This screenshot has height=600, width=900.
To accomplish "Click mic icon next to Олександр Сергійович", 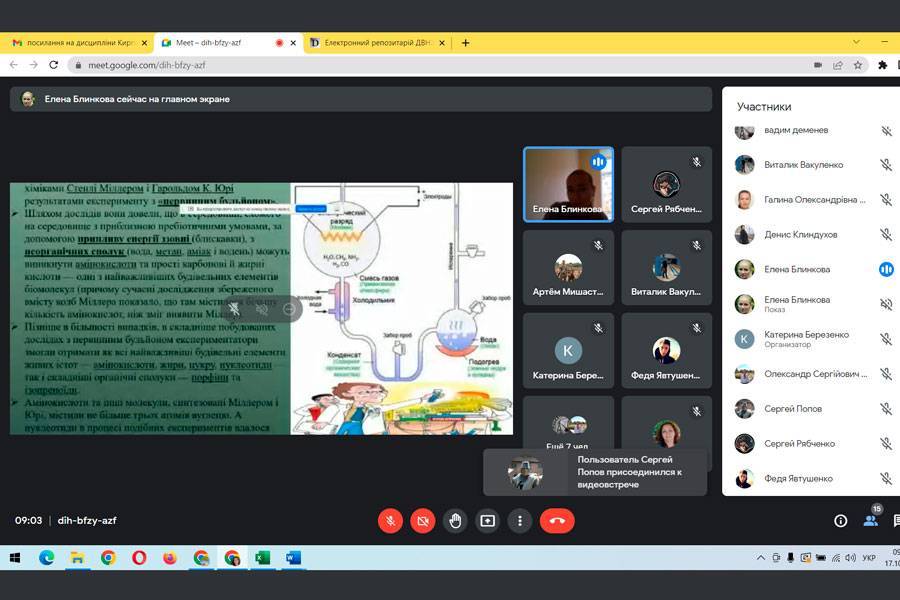I will coord(886,374).
